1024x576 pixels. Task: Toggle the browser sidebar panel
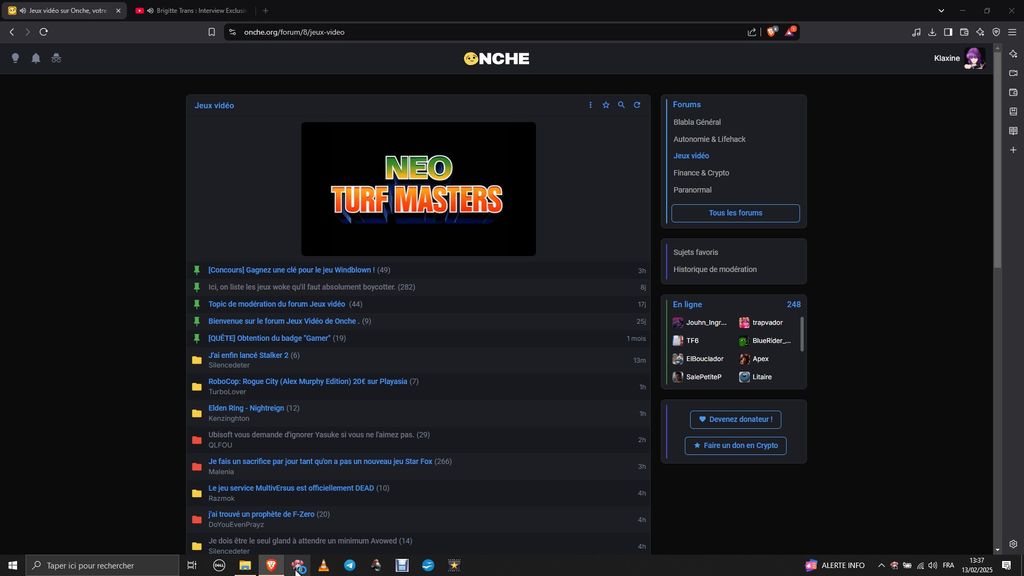(x=948, y=32)
